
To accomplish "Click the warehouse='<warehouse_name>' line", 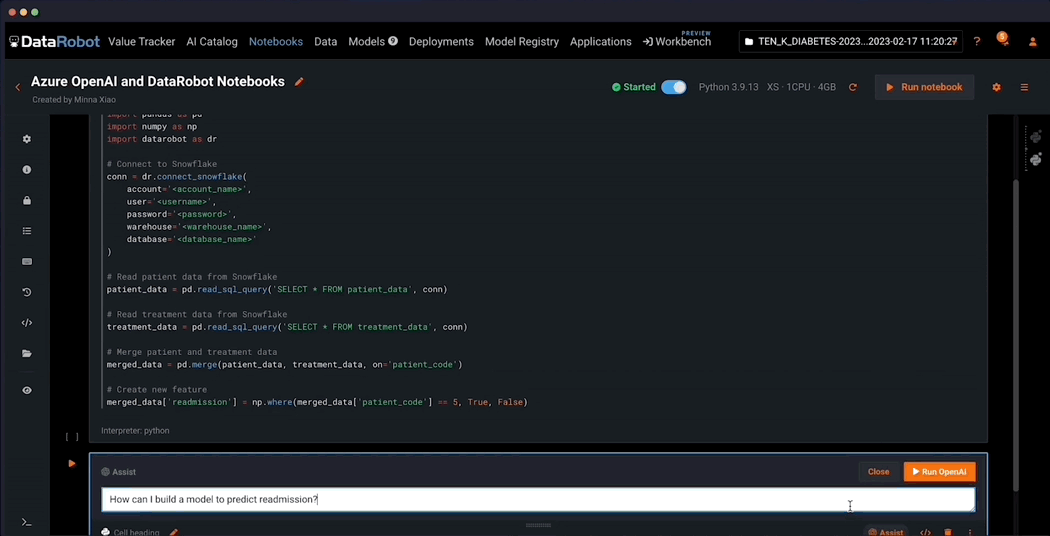I will (198, 226).
